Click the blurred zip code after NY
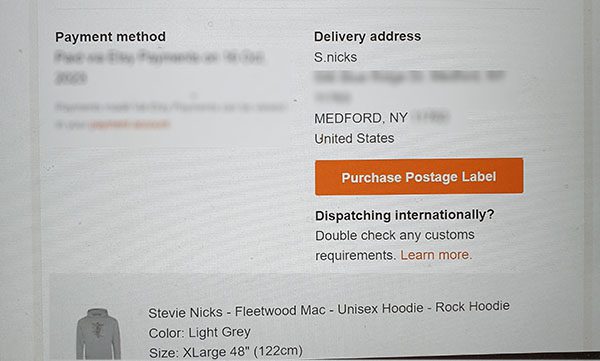600x361 pixels. [431, 117]
